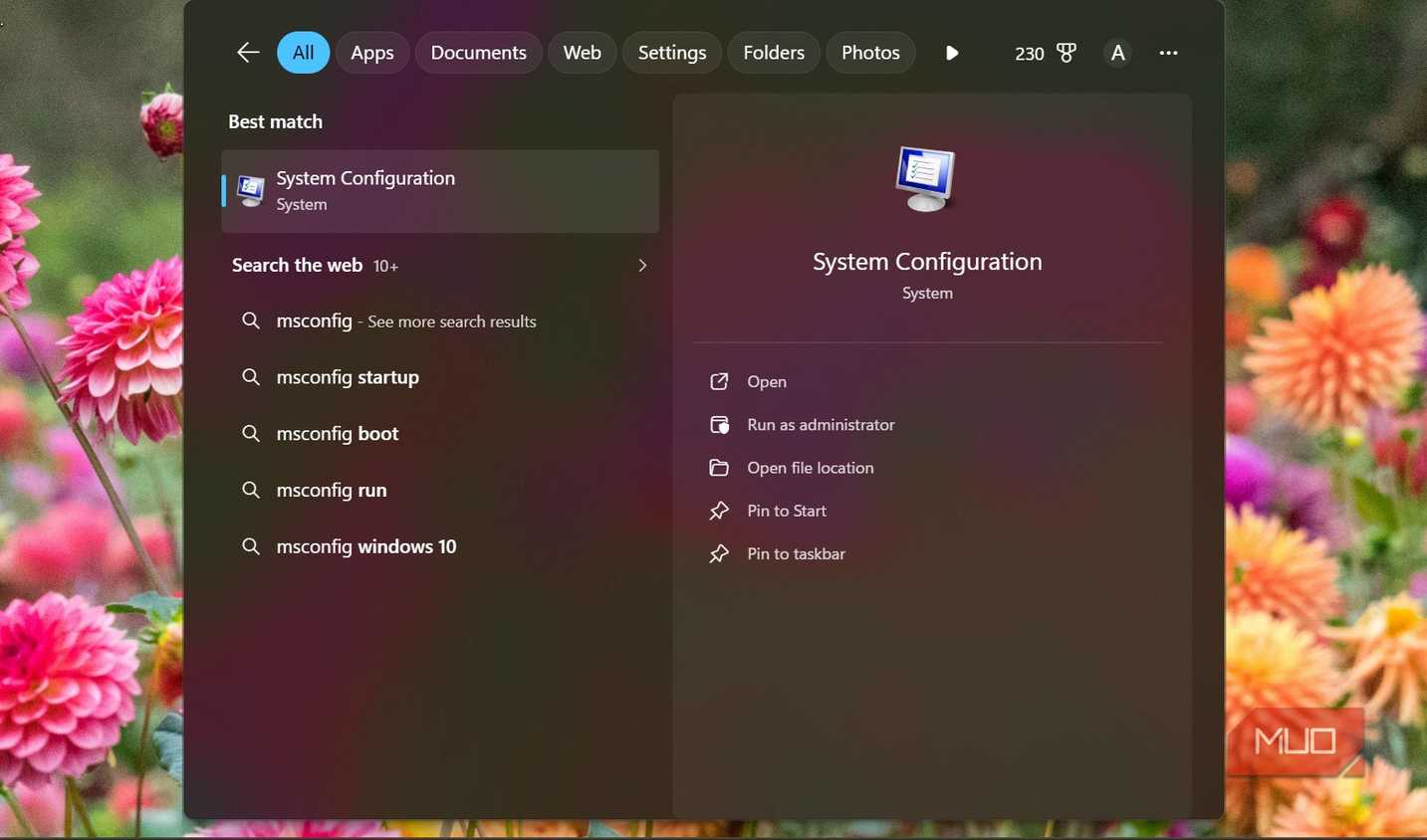Screen dimensions: 1427x840
Task: Click the folder icon for Open file location
Action: click(719, 468)
